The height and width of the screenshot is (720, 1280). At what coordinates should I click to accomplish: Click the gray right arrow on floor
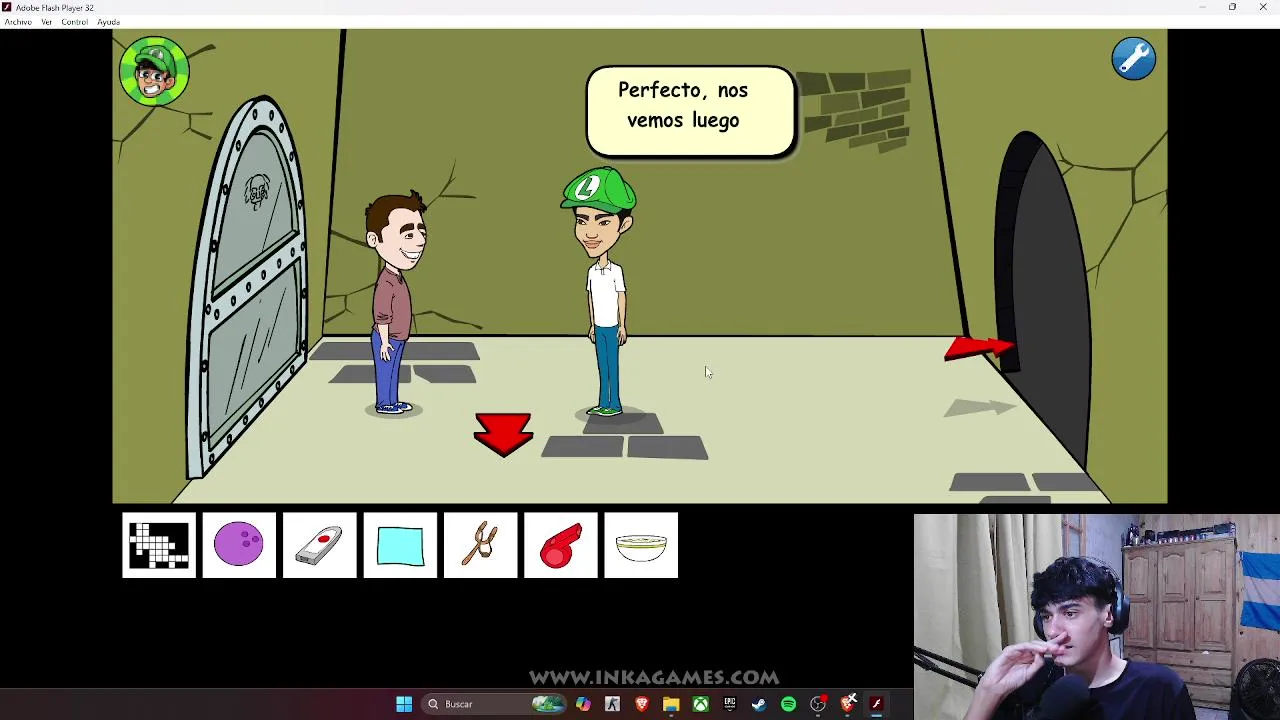(979, 408)
